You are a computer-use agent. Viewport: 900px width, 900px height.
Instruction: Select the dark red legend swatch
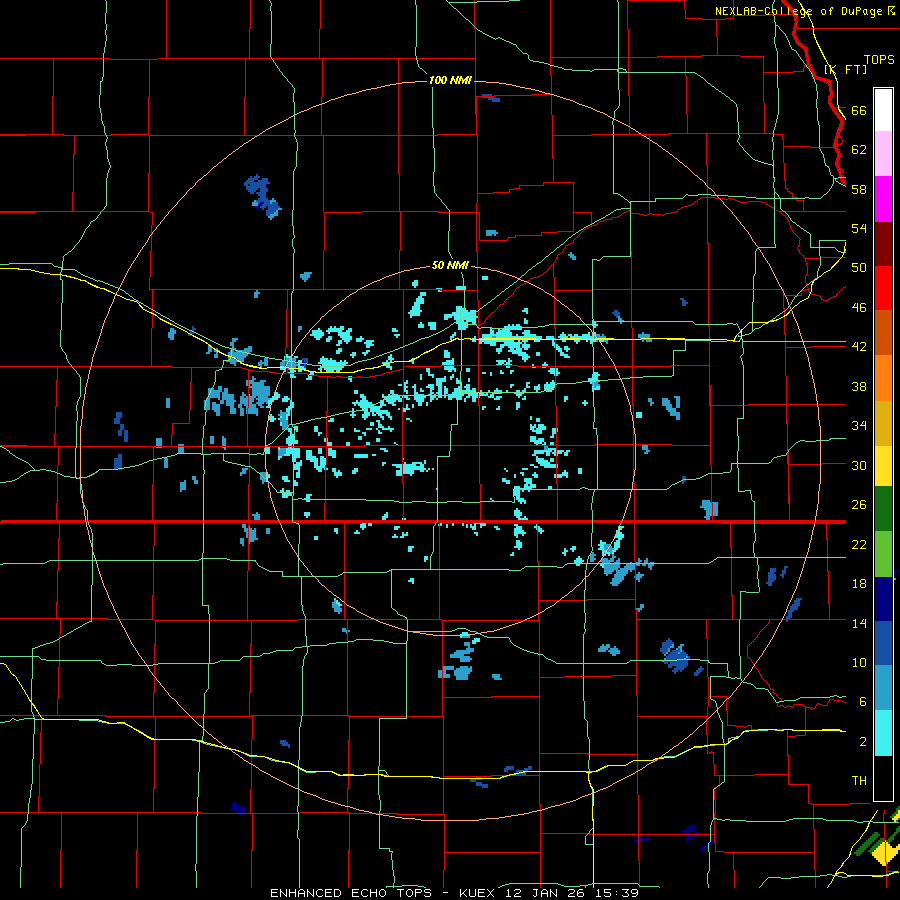coord(883,244)
